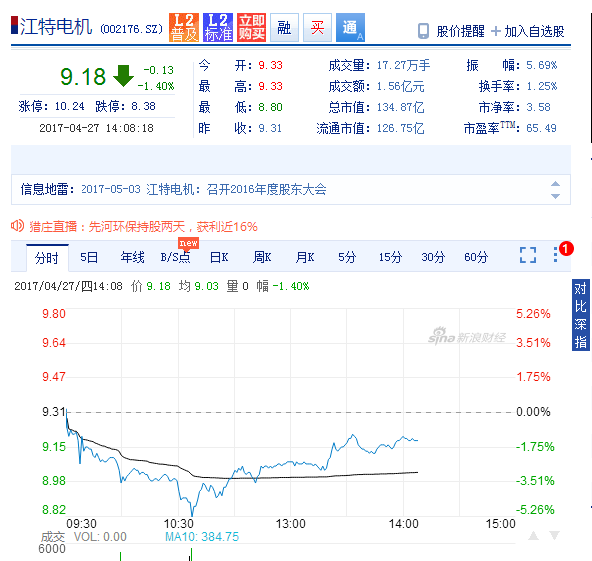Image resolution: width=592 pixels, height=561 pixels.
Task: Expand chart to fullscreen
Action: [x=528, y=255]
